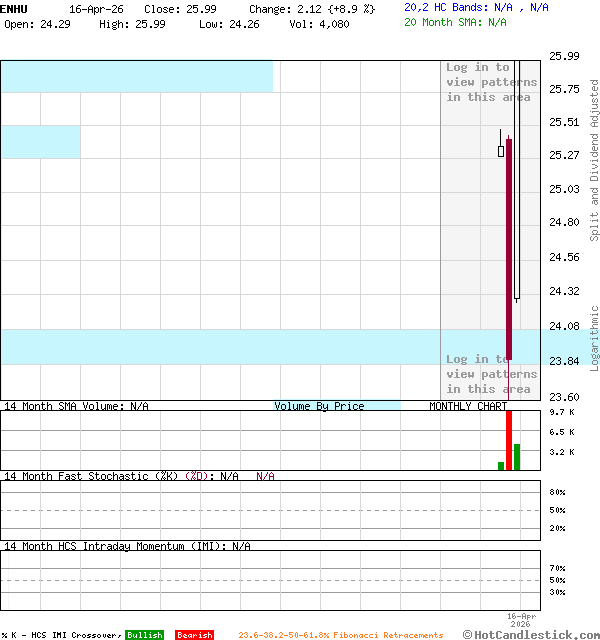This screenshot has width=600, height=640.
Task: Click the upper 'Log in to view patterns' notice
Action: point(491,82)
